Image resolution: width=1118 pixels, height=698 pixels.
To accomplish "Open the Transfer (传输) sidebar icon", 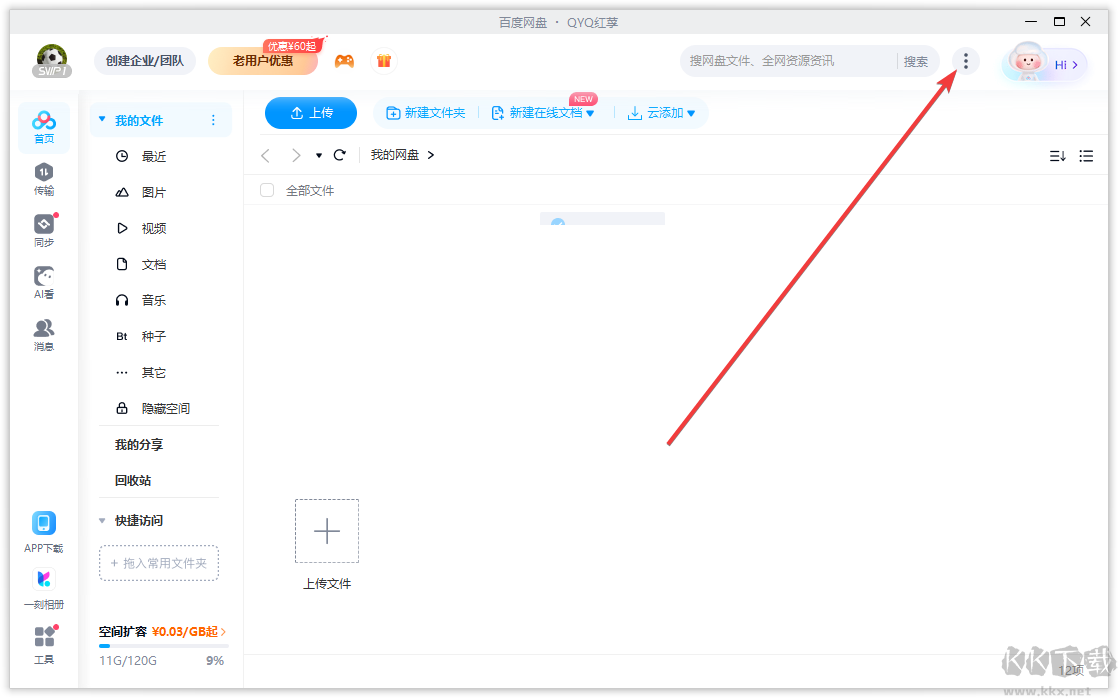I will 43,180.
